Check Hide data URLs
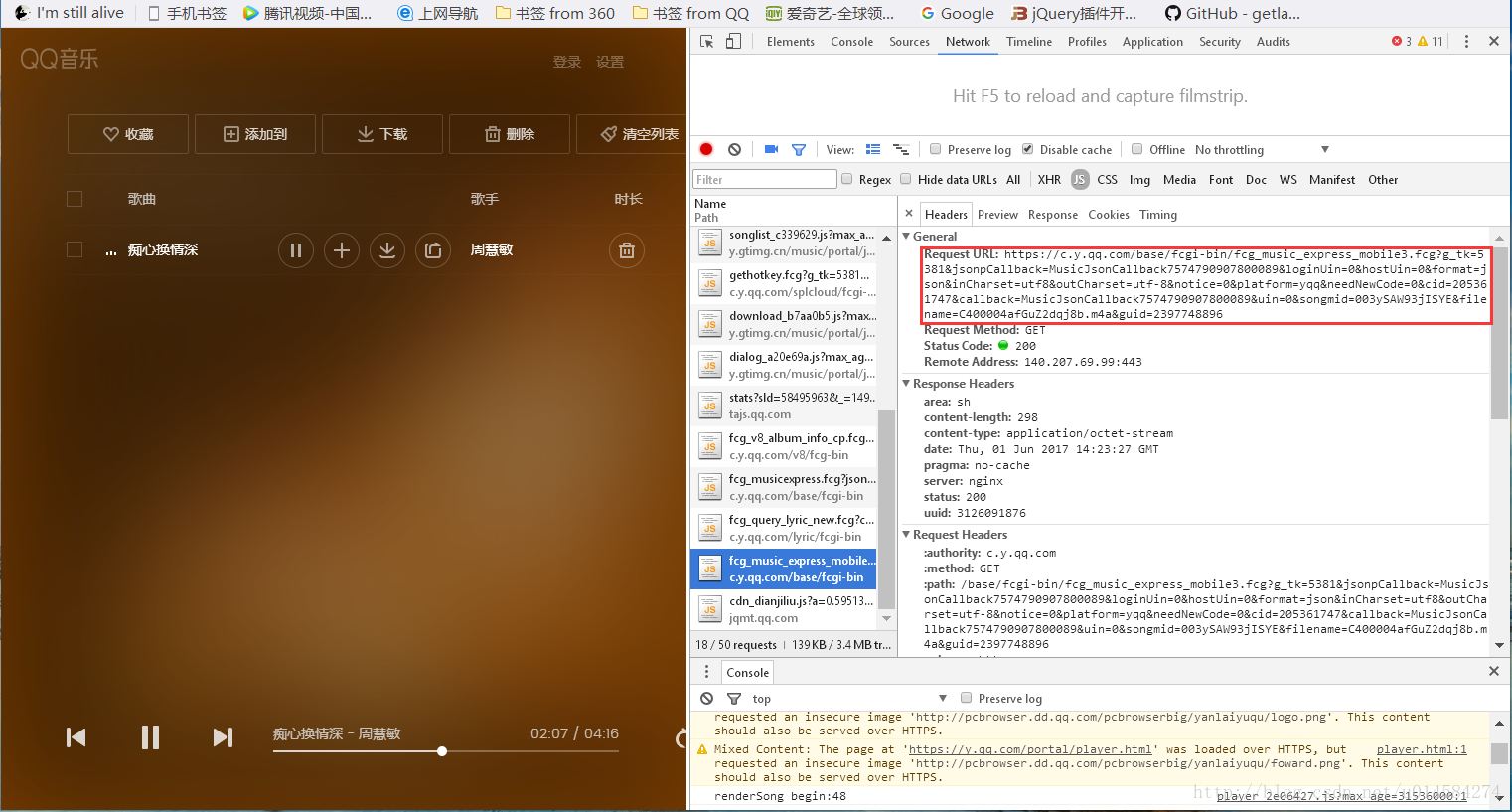The image size is (1512, 812). point(905,179)
